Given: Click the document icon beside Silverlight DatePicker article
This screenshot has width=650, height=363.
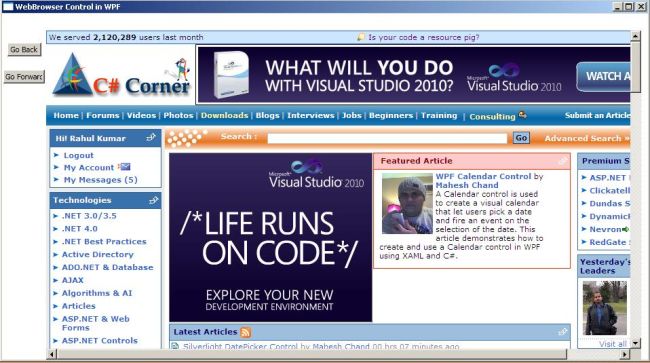Looking at the screenshot, I should coord(175,346).
